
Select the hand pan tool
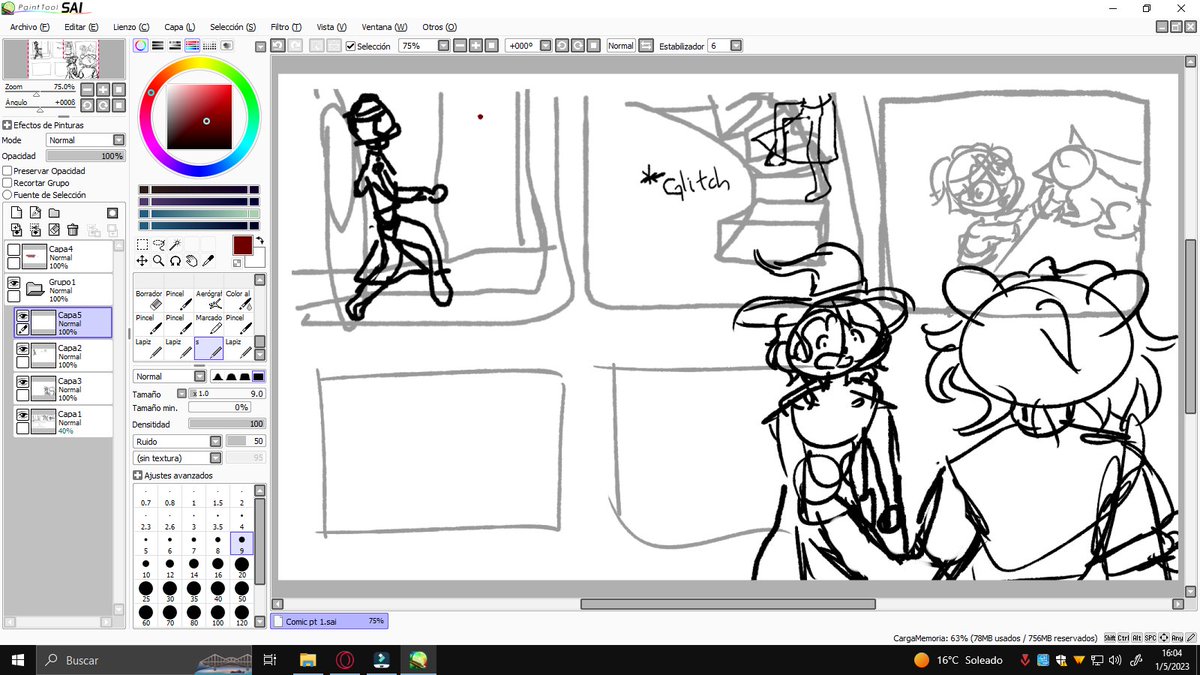[190, 260]
